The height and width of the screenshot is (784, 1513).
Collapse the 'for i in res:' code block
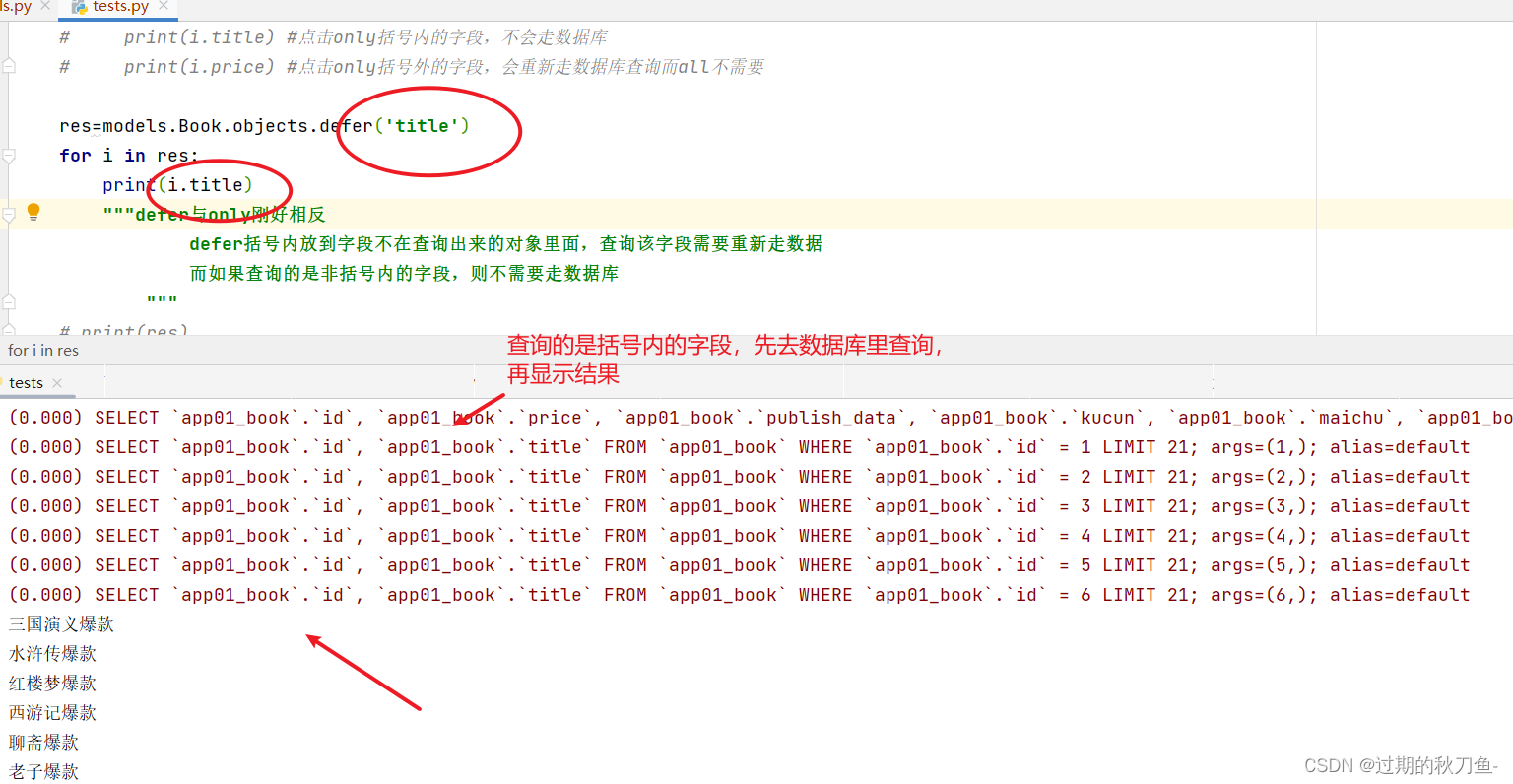pos(9,156)
